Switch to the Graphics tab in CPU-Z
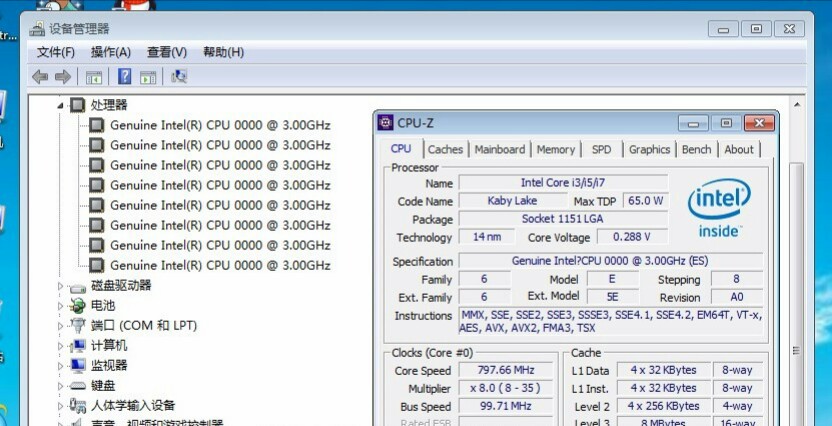832x426 pixels. 649,150
